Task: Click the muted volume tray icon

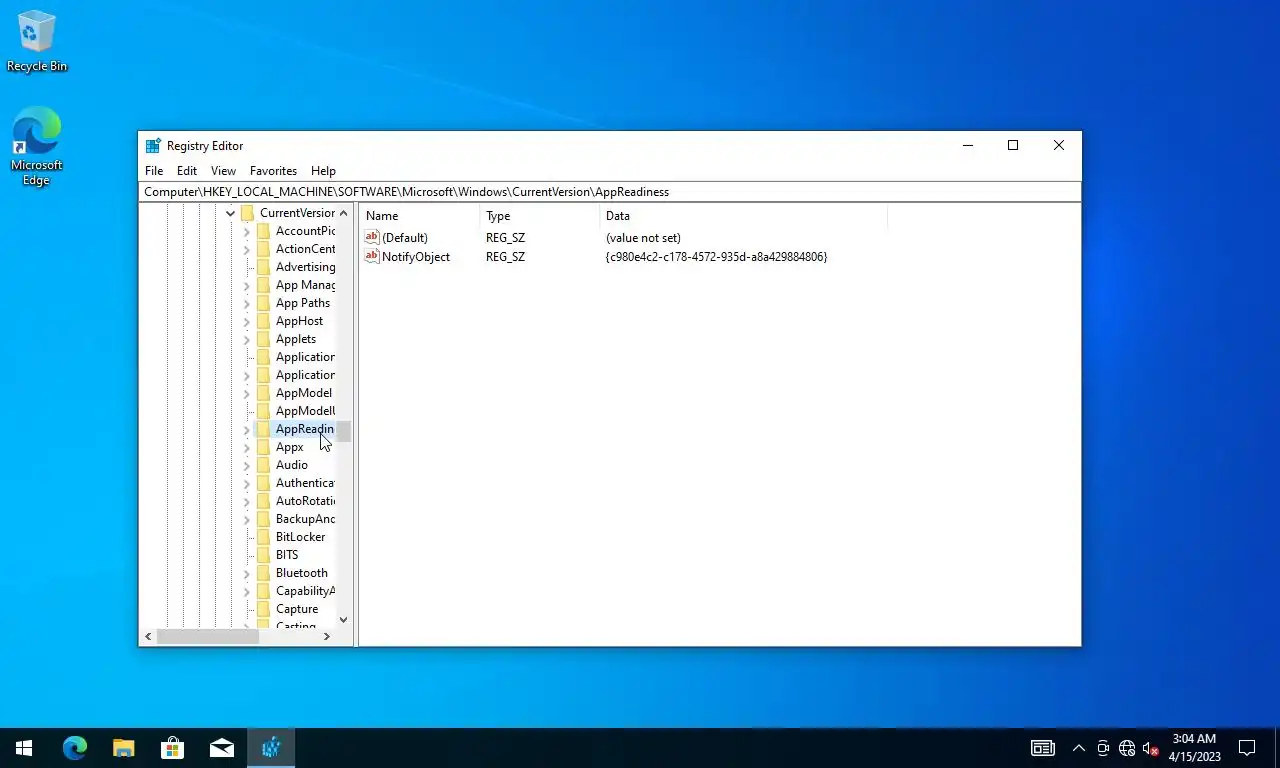Action: coord(1150,748)
